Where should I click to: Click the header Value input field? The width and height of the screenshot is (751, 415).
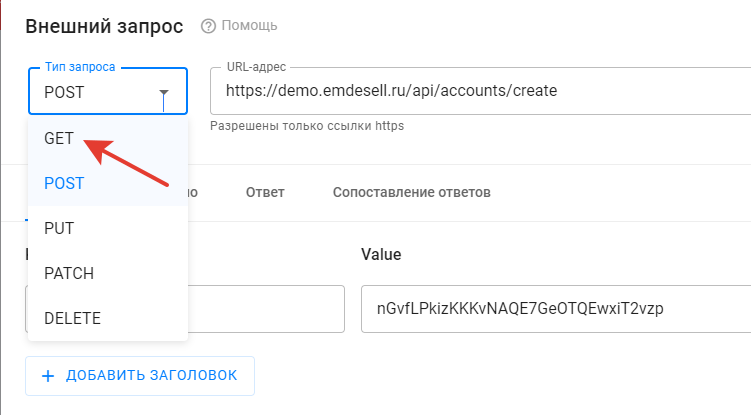point(556,309)
